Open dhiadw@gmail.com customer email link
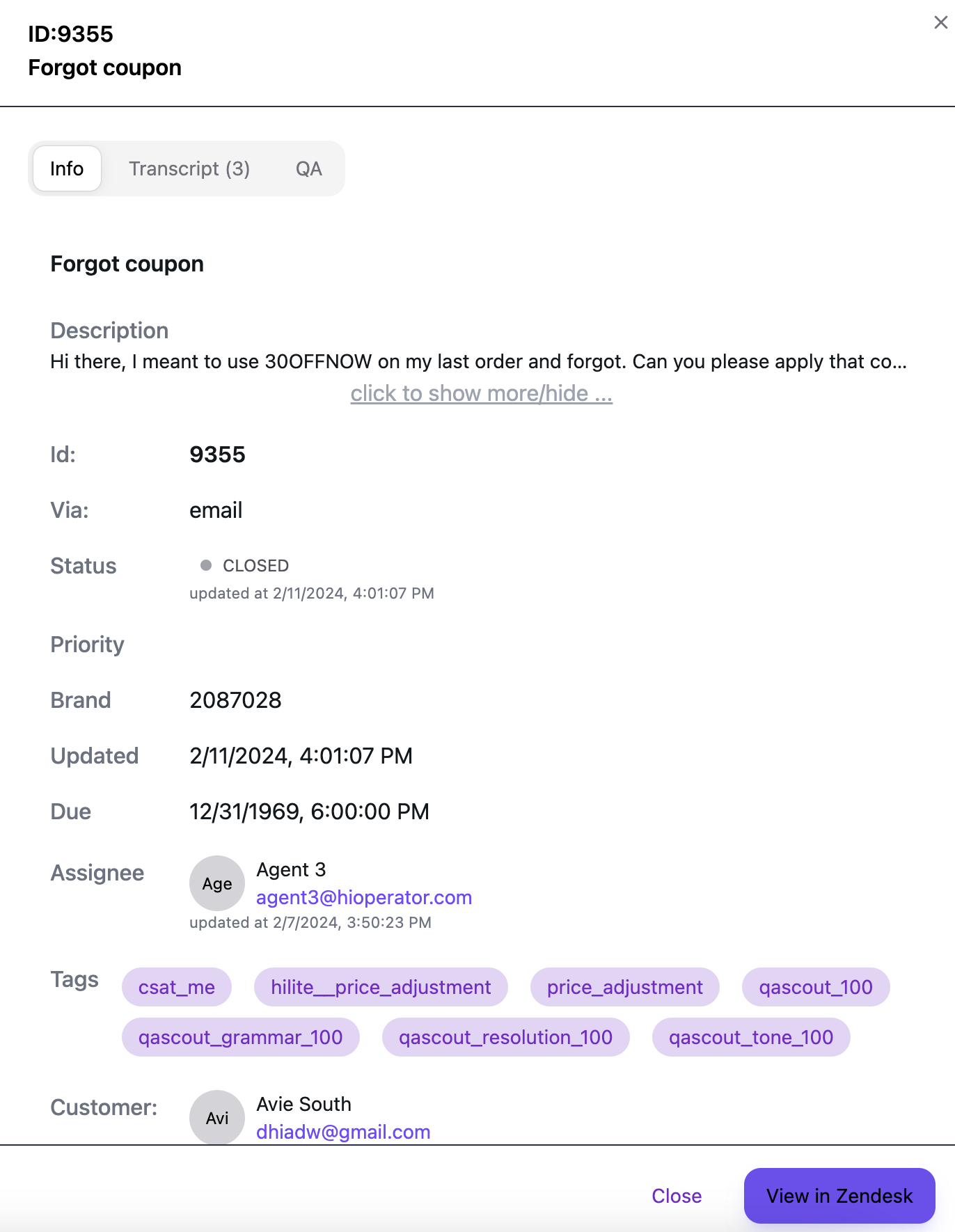The image size is (955, 1232). pos(343,1132)
